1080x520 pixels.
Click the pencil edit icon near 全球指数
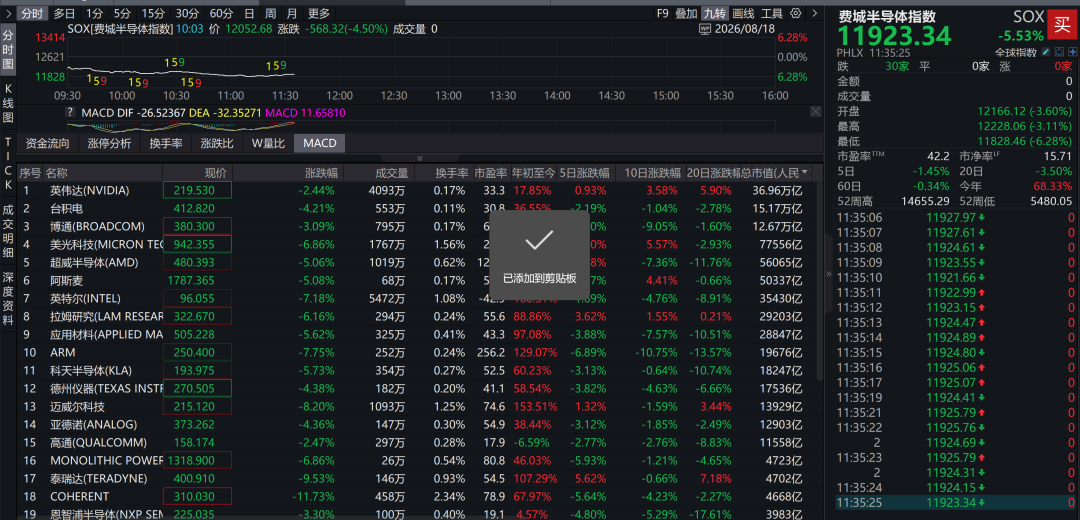1046,52
